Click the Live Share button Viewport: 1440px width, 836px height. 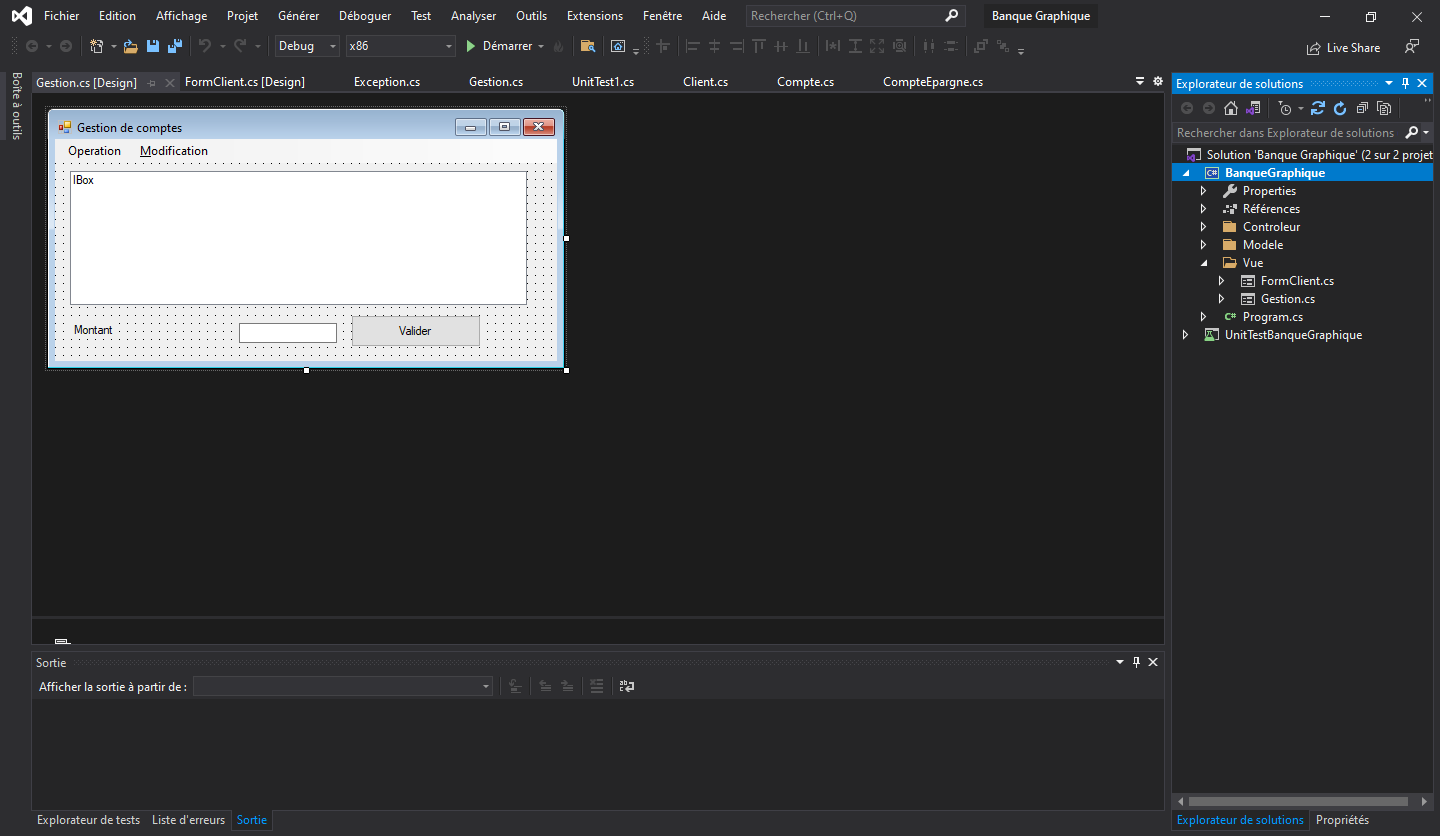tap(1343, 47)
